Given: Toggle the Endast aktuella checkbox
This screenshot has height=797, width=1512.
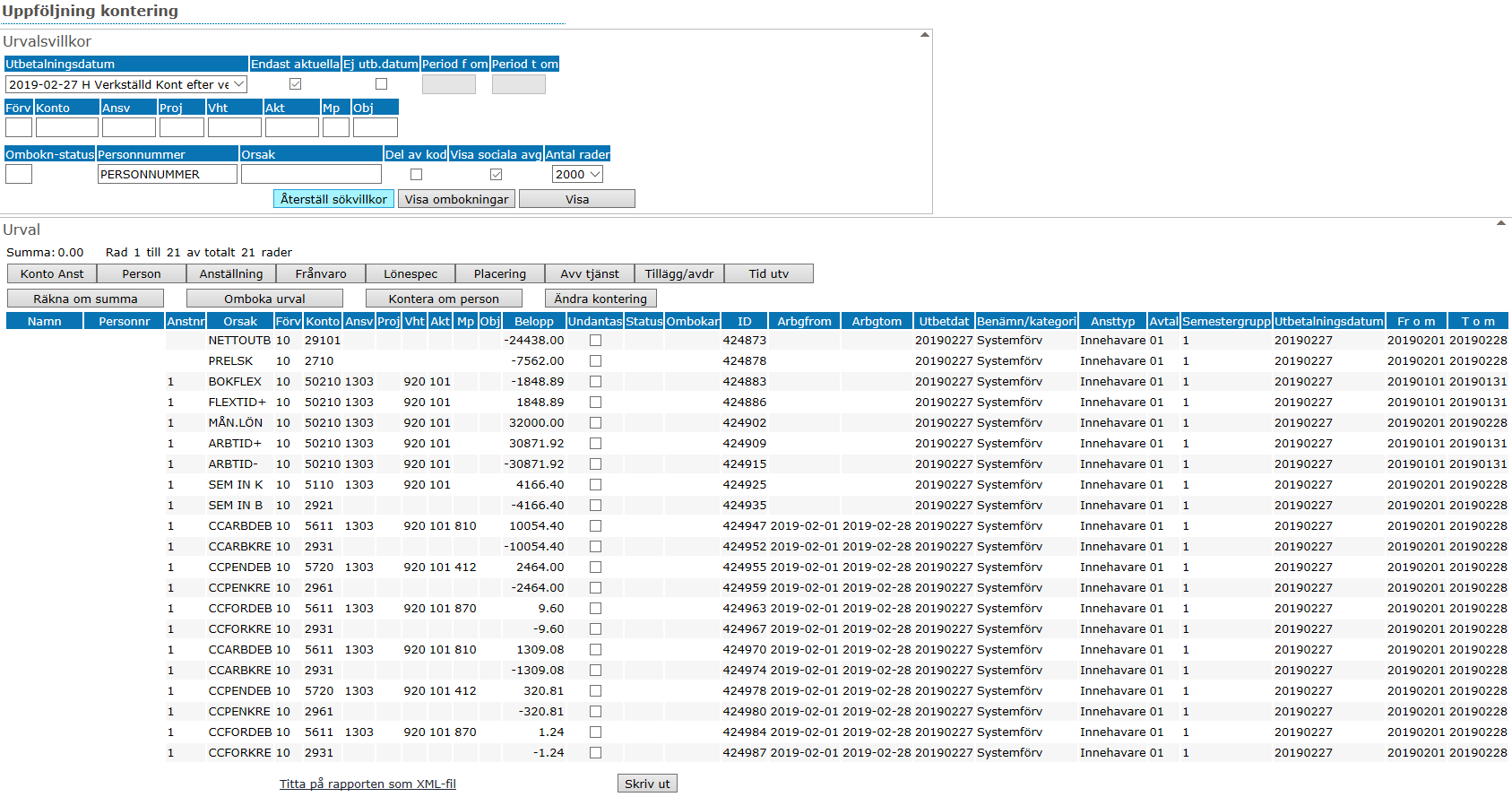Looking at the screenshot, I should pyautogui.click(x=295, y=84).
